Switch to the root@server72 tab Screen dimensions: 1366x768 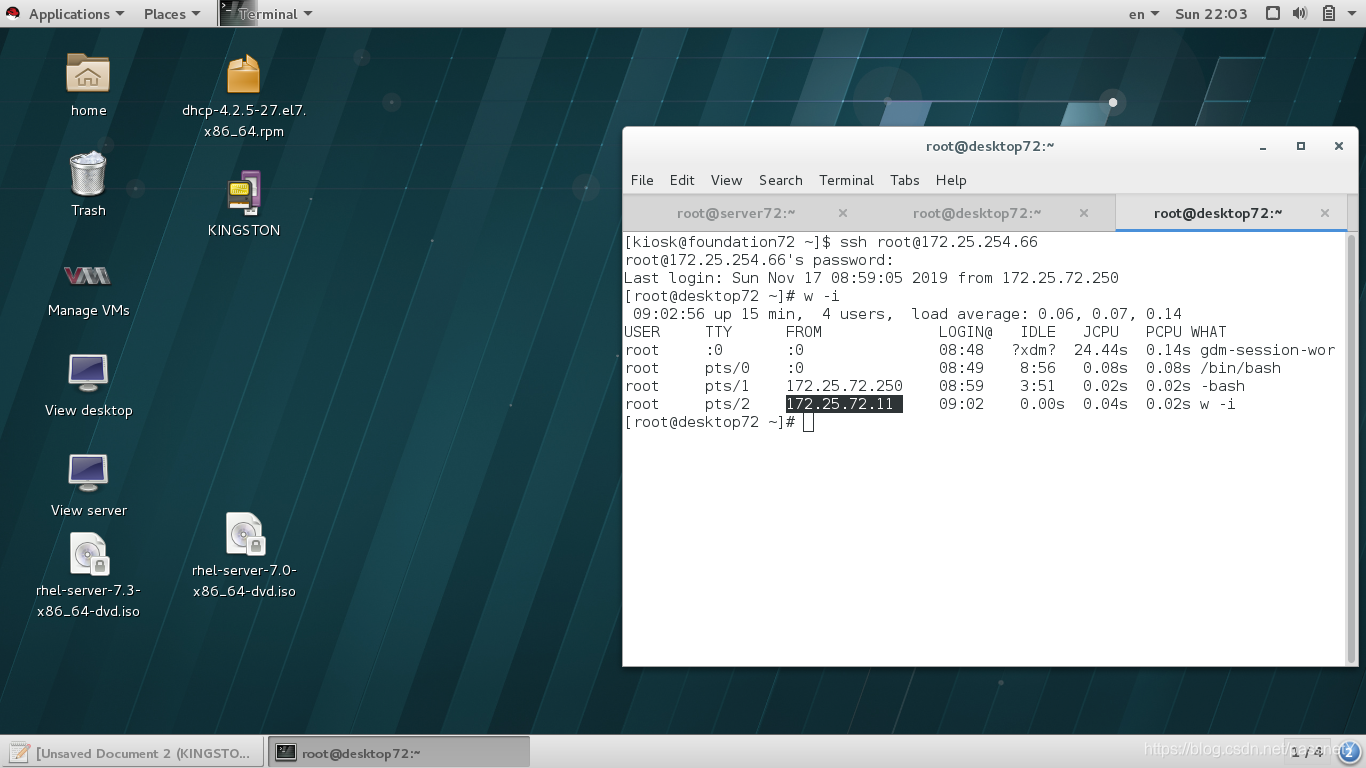(x=736, y=213)
